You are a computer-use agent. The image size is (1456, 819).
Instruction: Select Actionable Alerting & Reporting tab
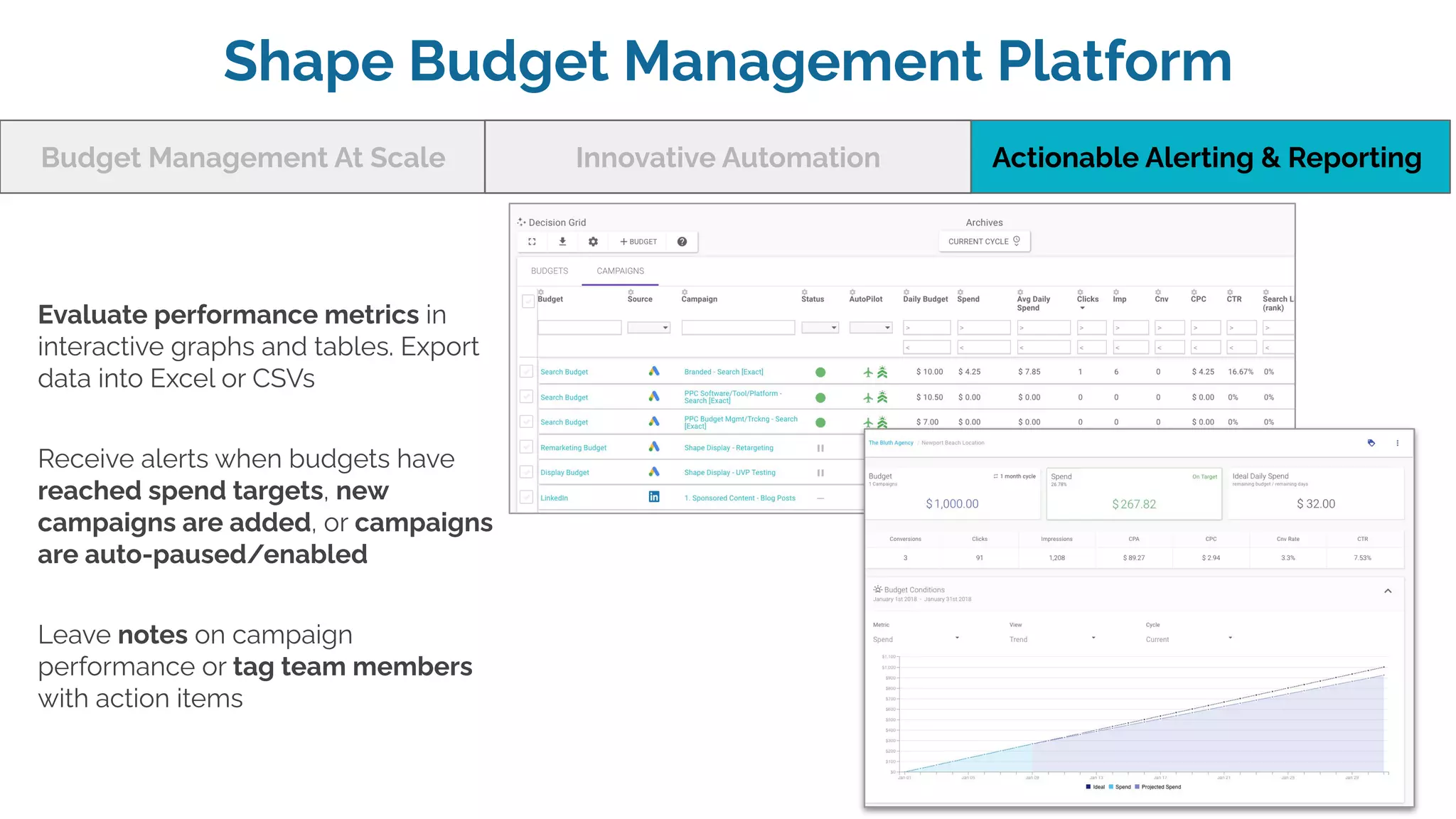point(1210,157)
